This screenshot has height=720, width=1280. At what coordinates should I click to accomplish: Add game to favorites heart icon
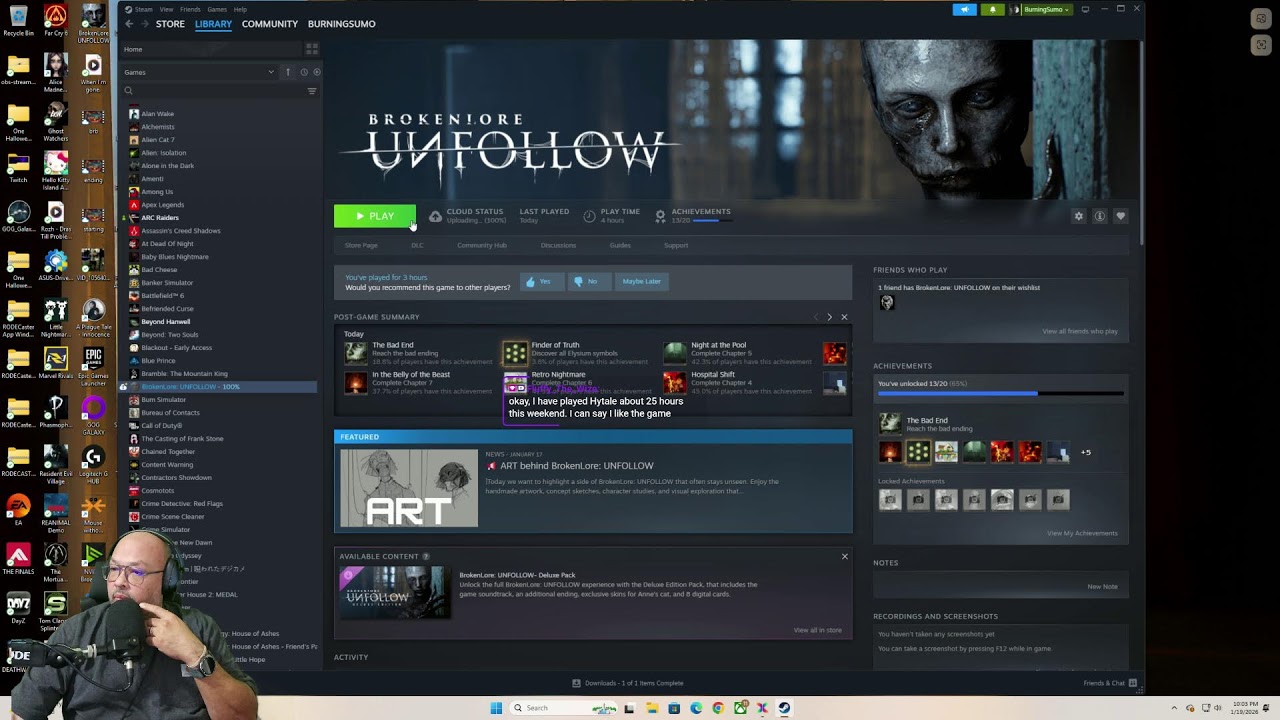[x=1120, y=216]
